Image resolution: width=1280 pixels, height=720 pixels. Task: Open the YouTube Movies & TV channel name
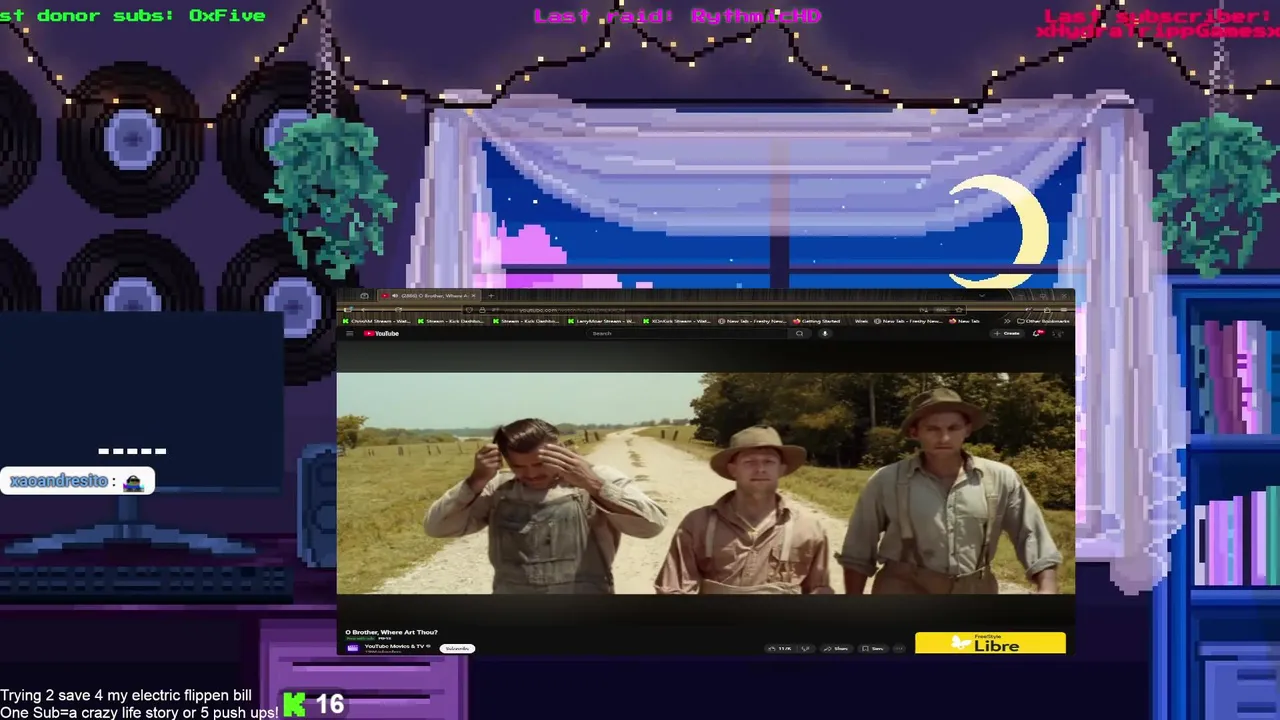click(x=395, y=646)
